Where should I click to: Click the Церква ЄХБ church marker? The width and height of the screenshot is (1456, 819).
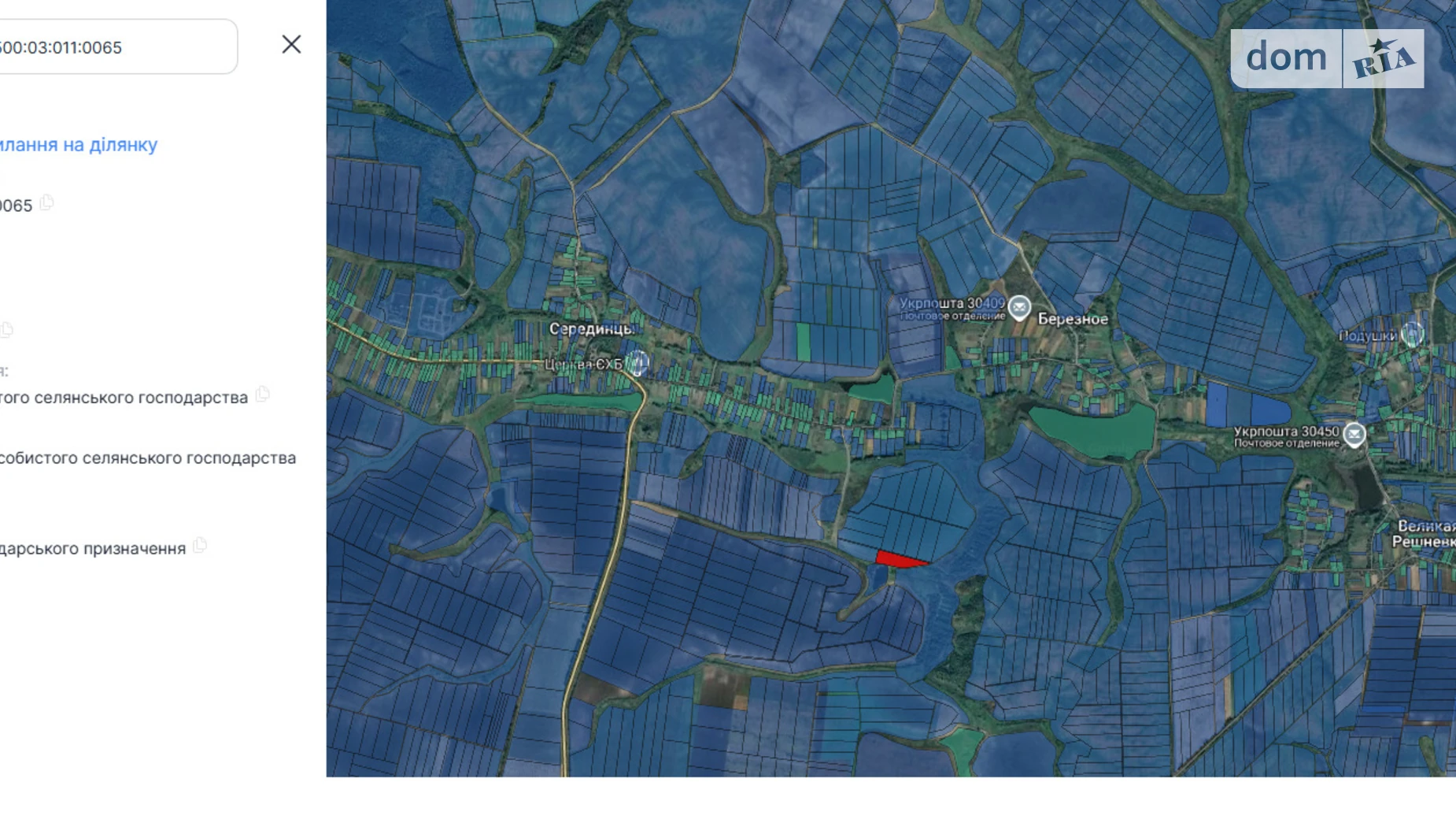(x=637, y=363)
